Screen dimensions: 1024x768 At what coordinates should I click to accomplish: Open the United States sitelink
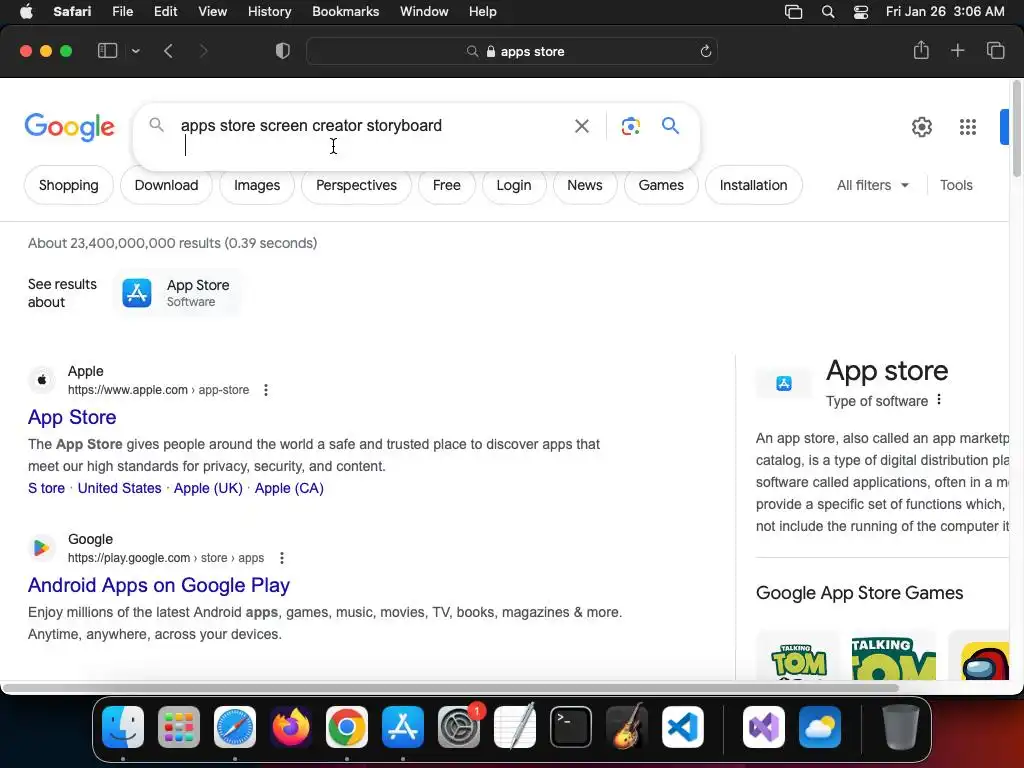point(120,488)
